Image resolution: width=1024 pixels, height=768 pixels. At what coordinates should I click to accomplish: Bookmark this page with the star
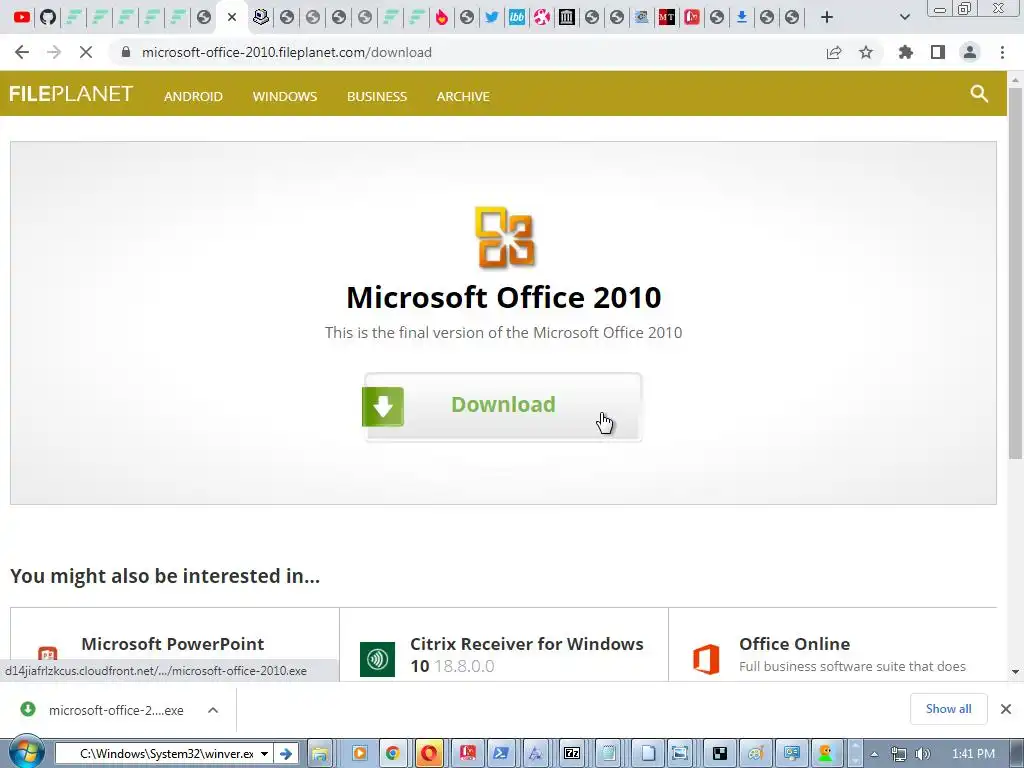[x=866, y=52]
